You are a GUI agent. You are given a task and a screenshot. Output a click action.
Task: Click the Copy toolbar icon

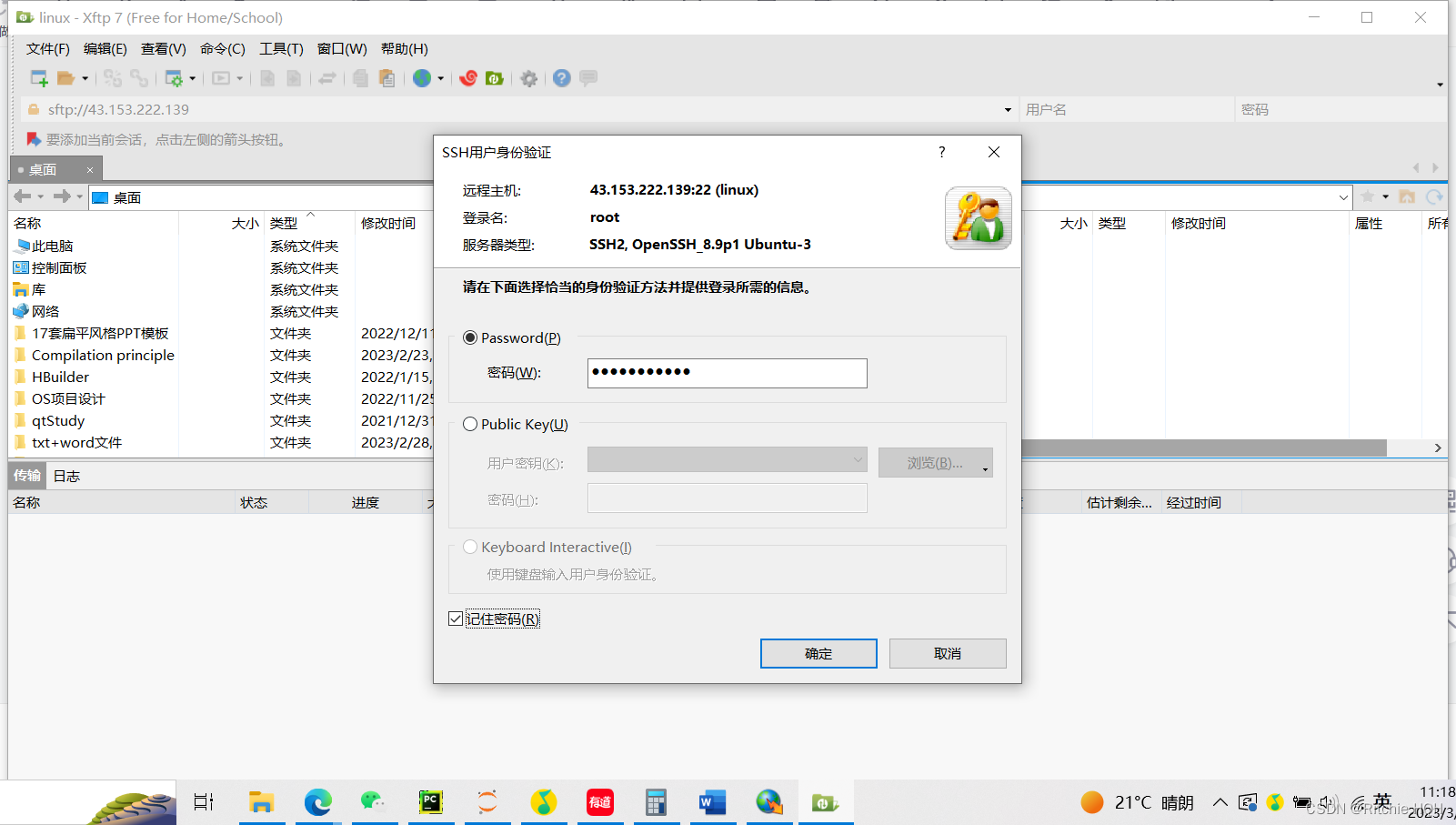pos(361,78)
